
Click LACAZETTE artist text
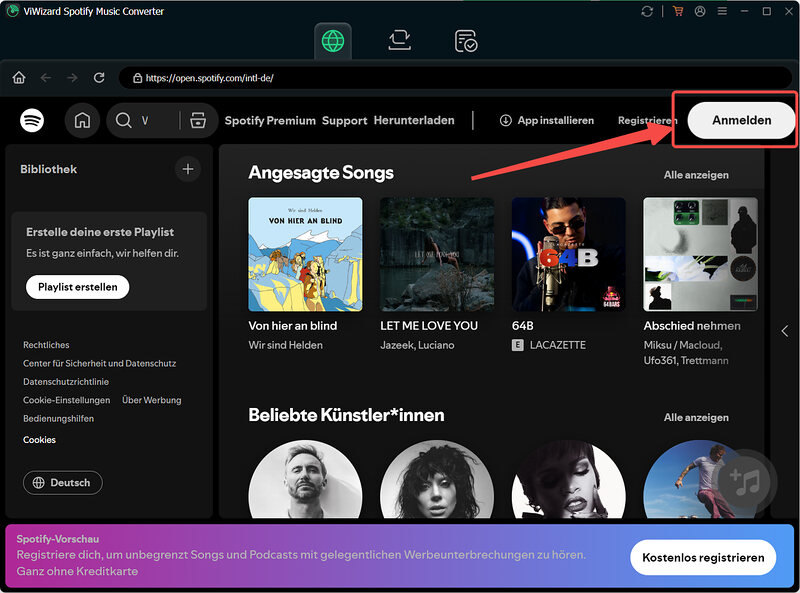point(558,345)
